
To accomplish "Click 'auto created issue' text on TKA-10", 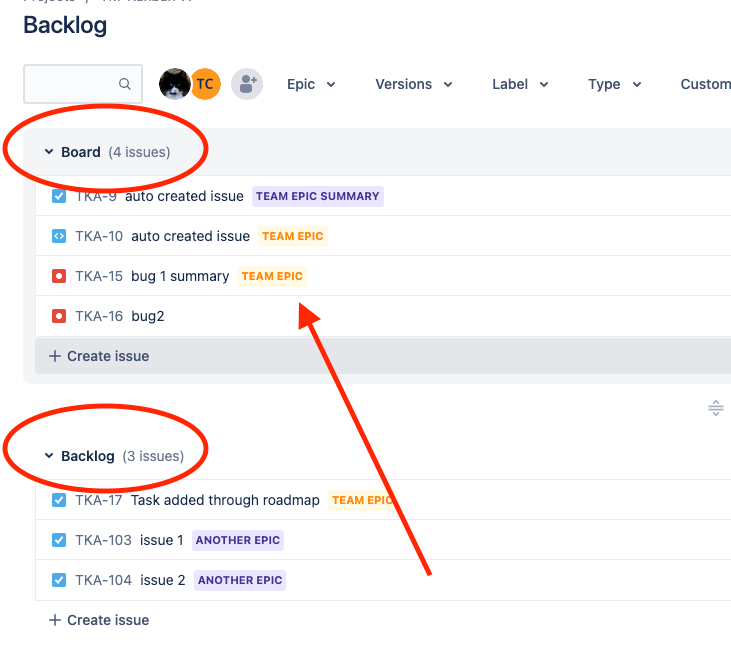I will [x=190, y=236].
